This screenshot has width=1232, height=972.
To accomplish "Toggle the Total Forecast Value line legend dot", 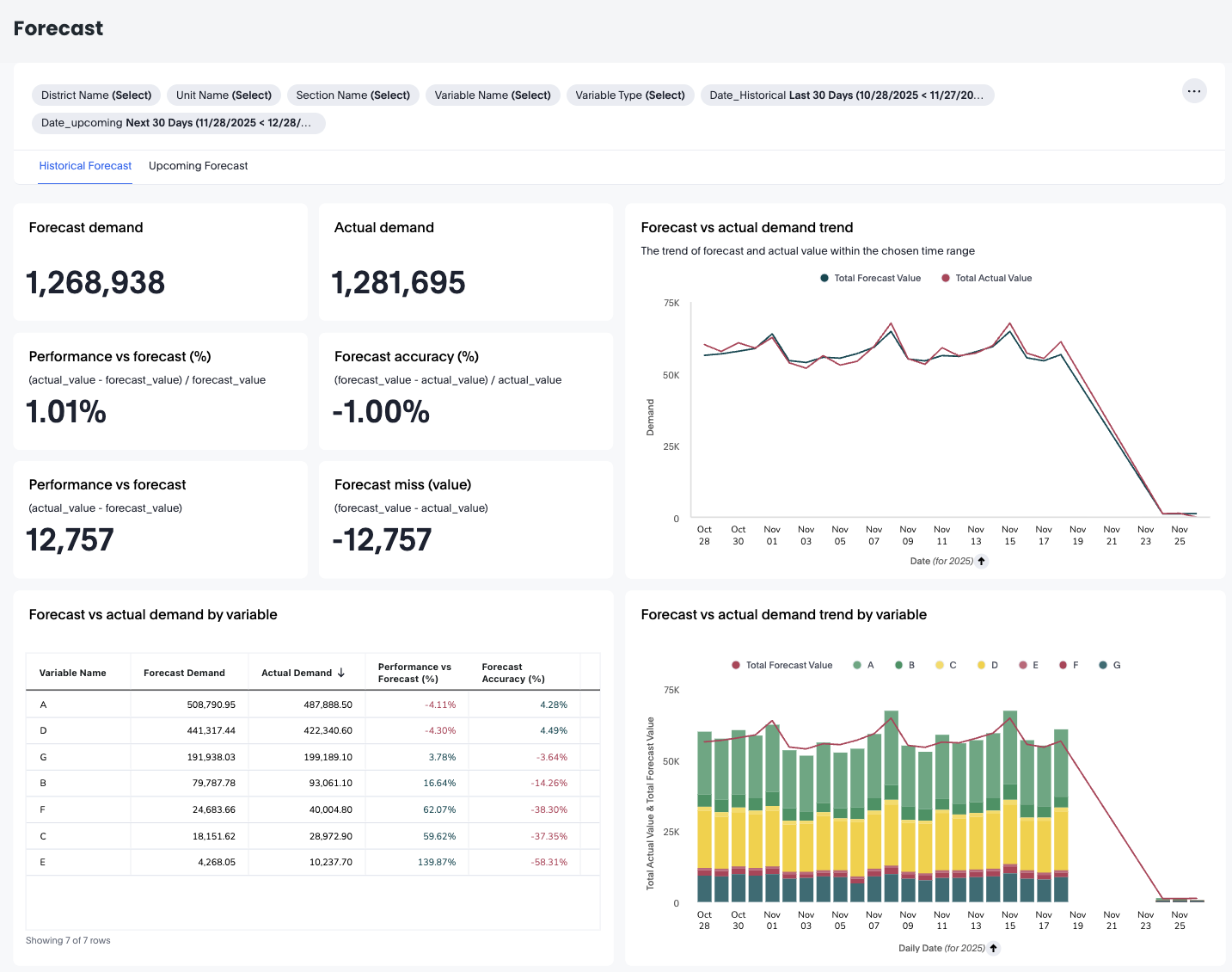I will (824, 278).
